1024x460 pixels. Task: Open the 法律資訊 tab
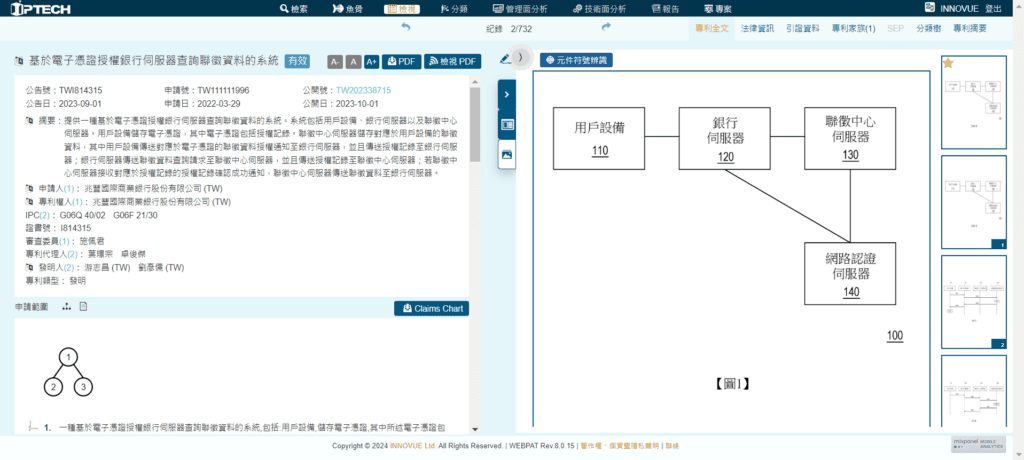coord(760,28)
